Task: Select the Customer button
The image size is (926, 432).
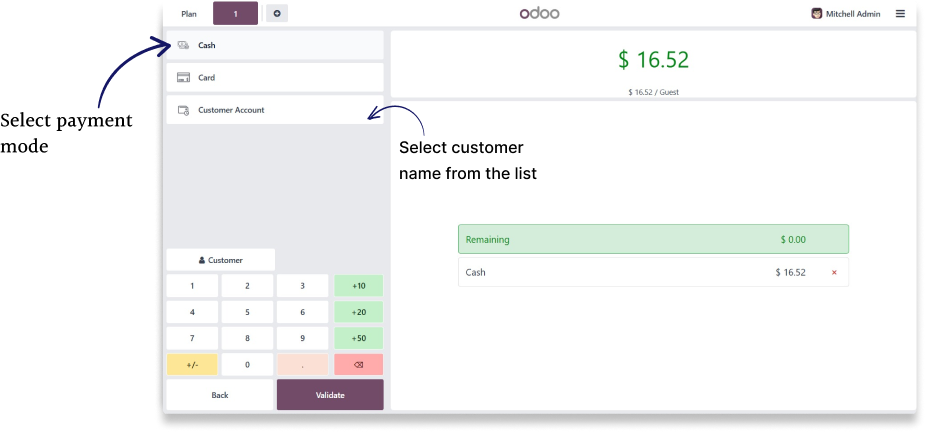Action: tap(220, 260)
